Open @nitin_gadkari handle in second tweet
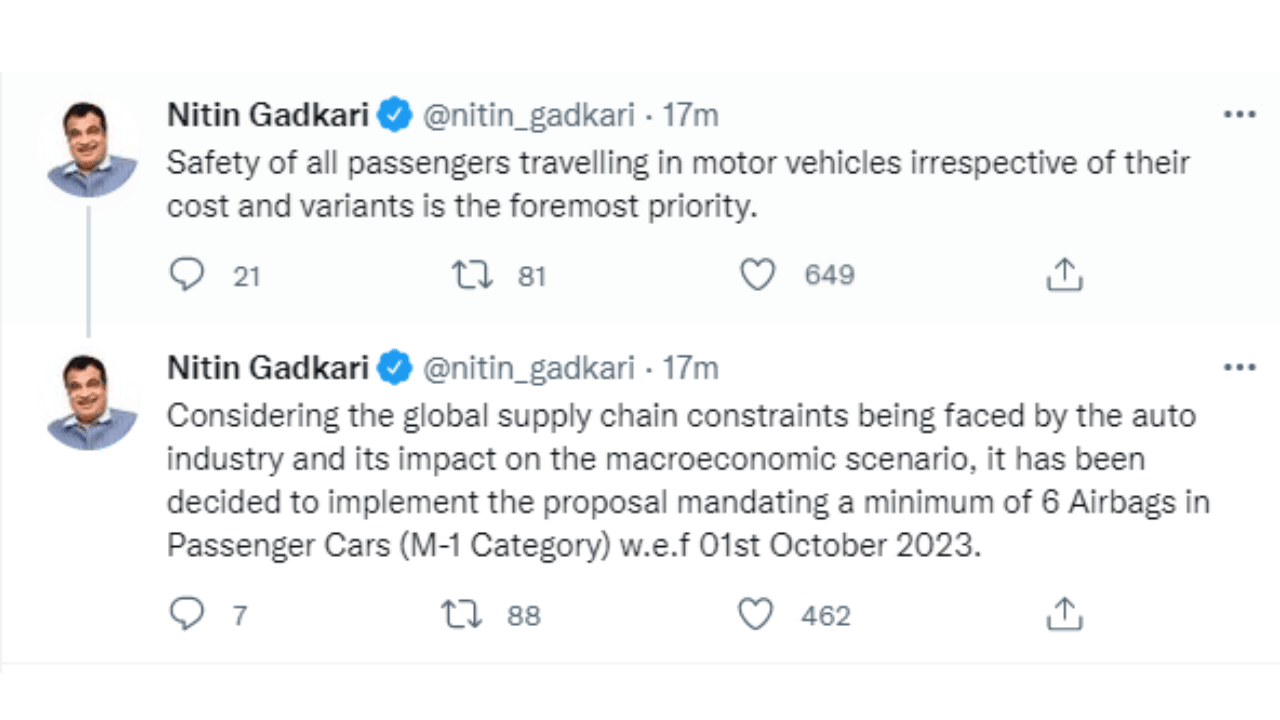 530,368
